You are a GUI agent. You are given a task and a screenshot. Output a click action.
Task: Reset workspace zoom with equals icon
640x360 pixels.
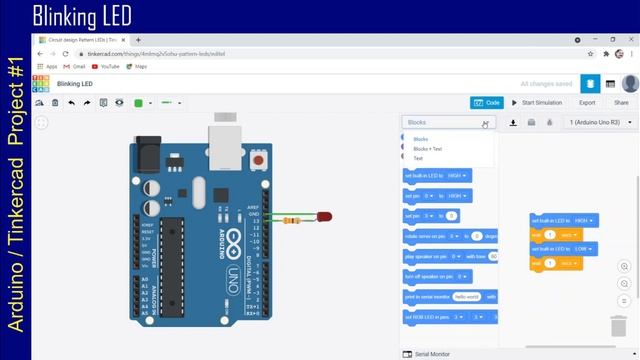(624, 301)
